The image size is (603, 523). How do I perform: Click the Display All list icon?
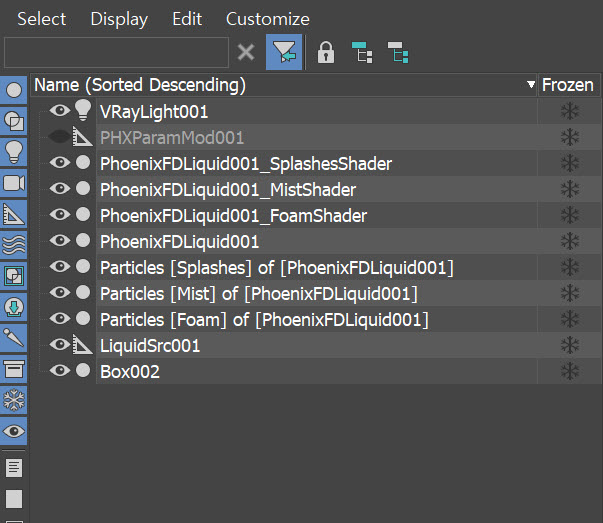[14, 468]
